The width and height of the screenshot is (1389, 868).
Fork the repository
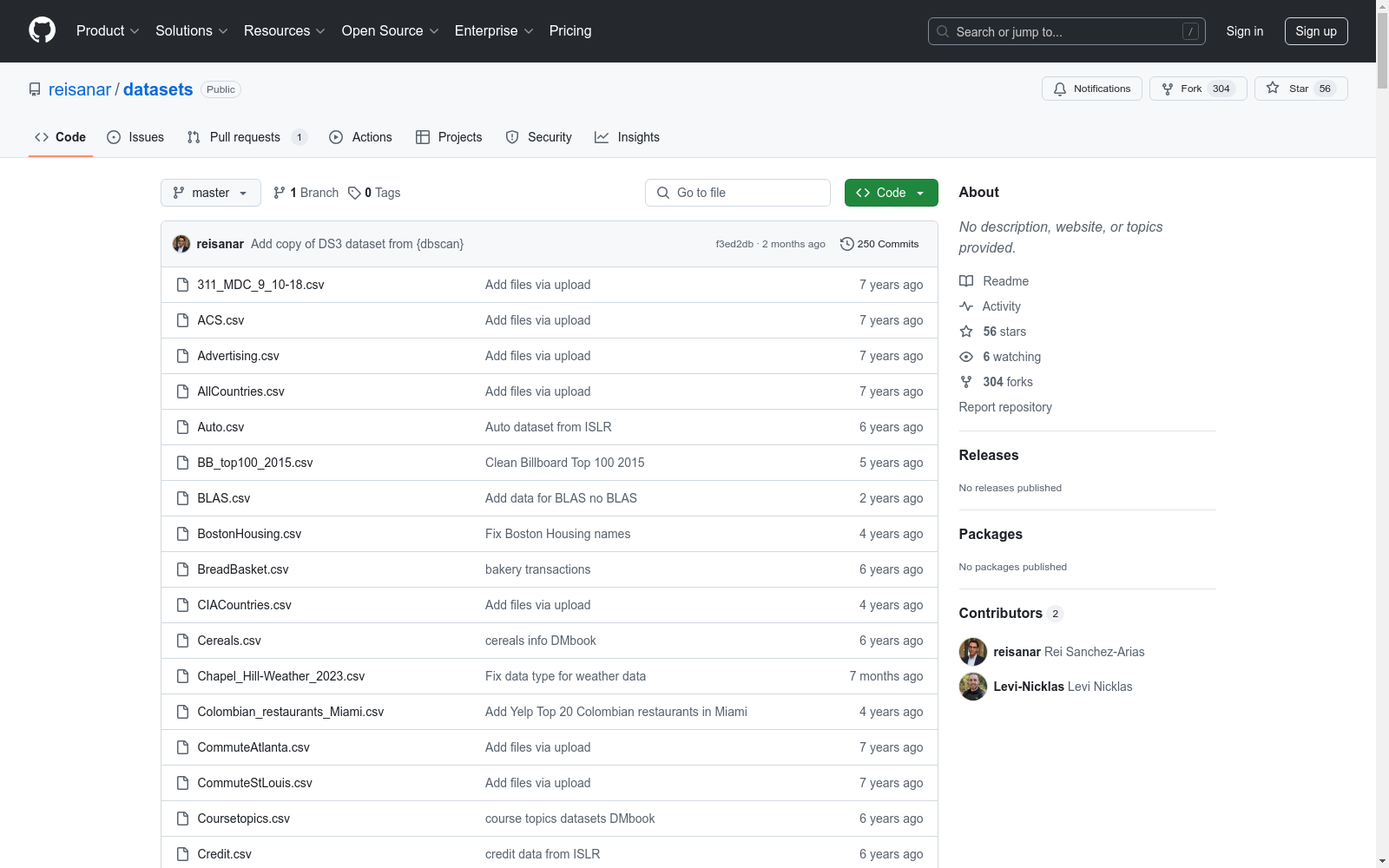click(1198, 89)
